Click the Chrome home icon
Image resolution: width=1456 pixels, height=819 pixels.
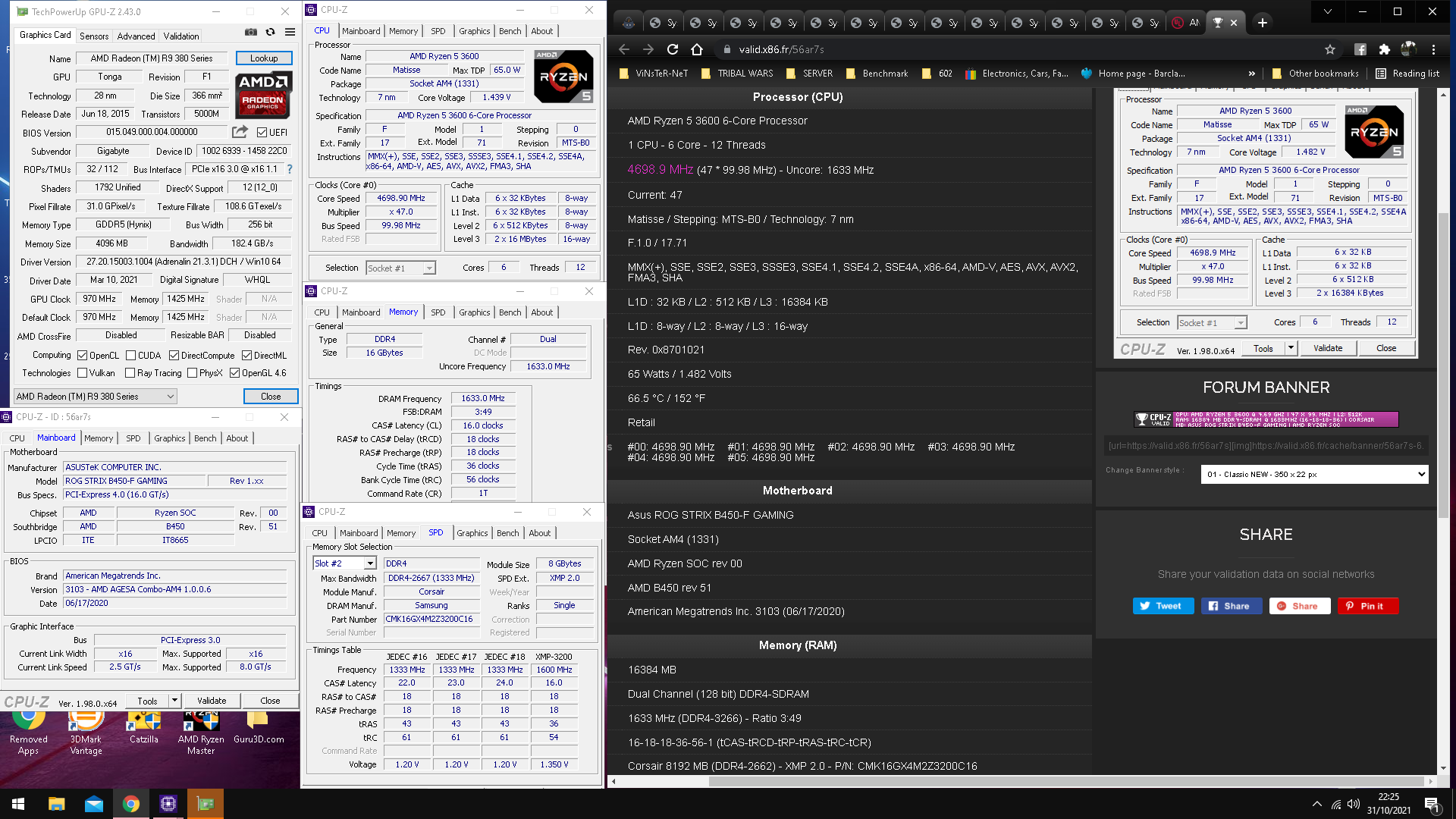point(697,49)
